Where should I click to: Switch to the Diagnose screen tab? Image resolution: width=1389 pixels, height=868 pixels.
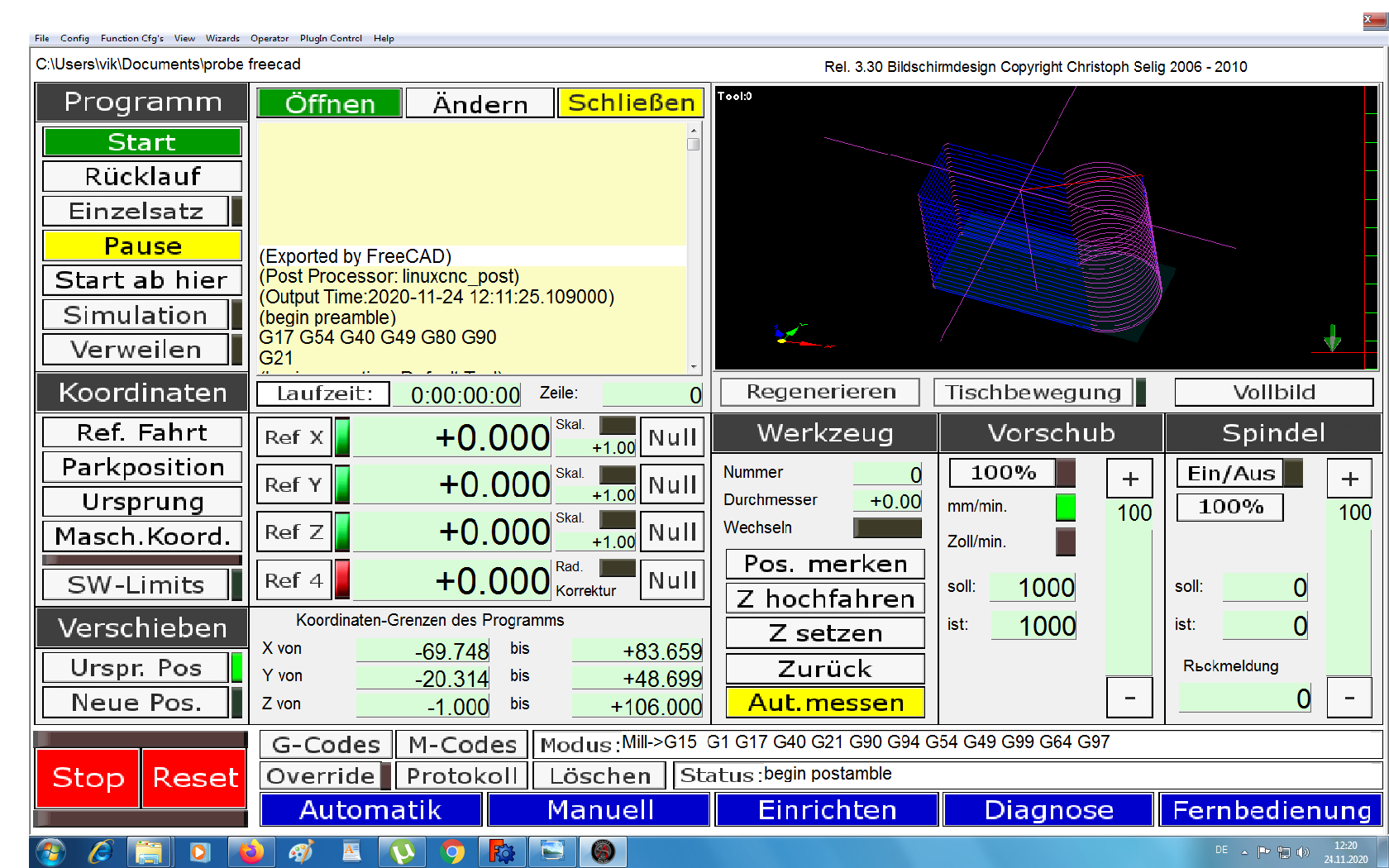coord(1048,809)
